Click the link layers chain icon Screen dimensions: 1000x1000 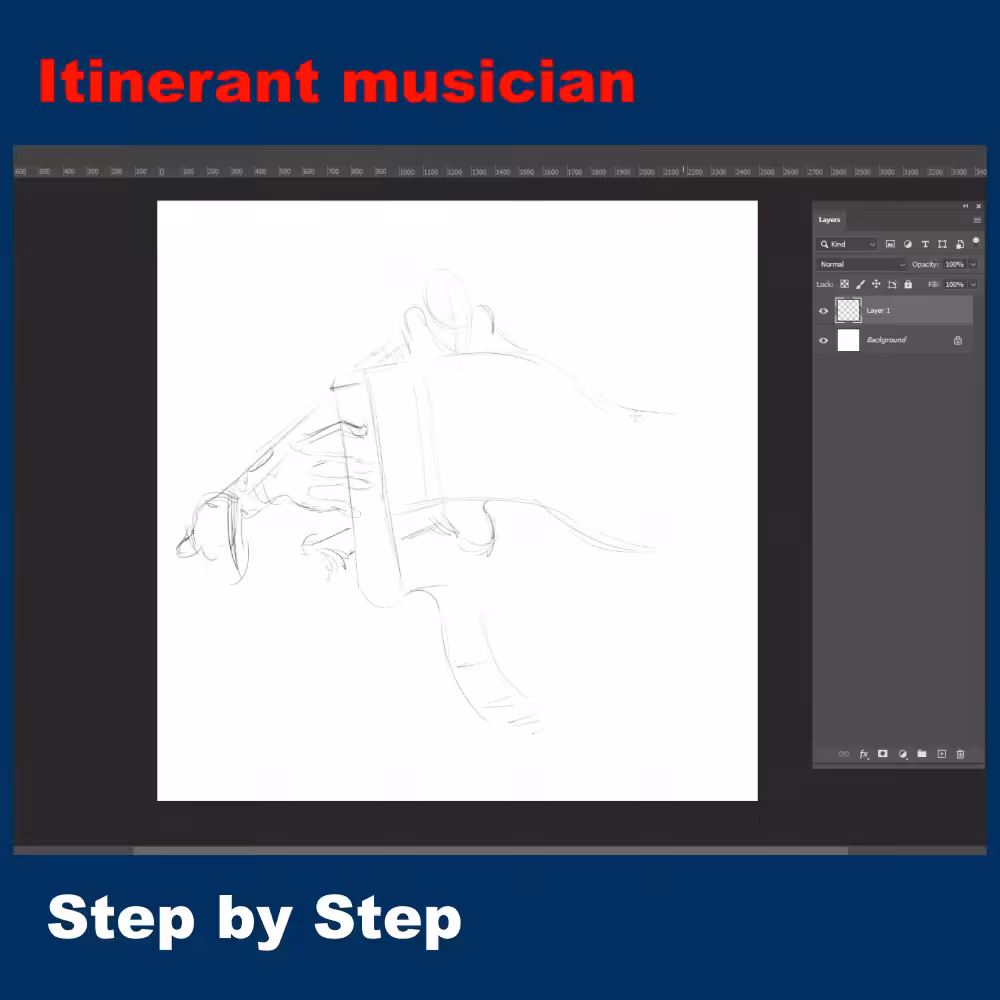point(844,754)
